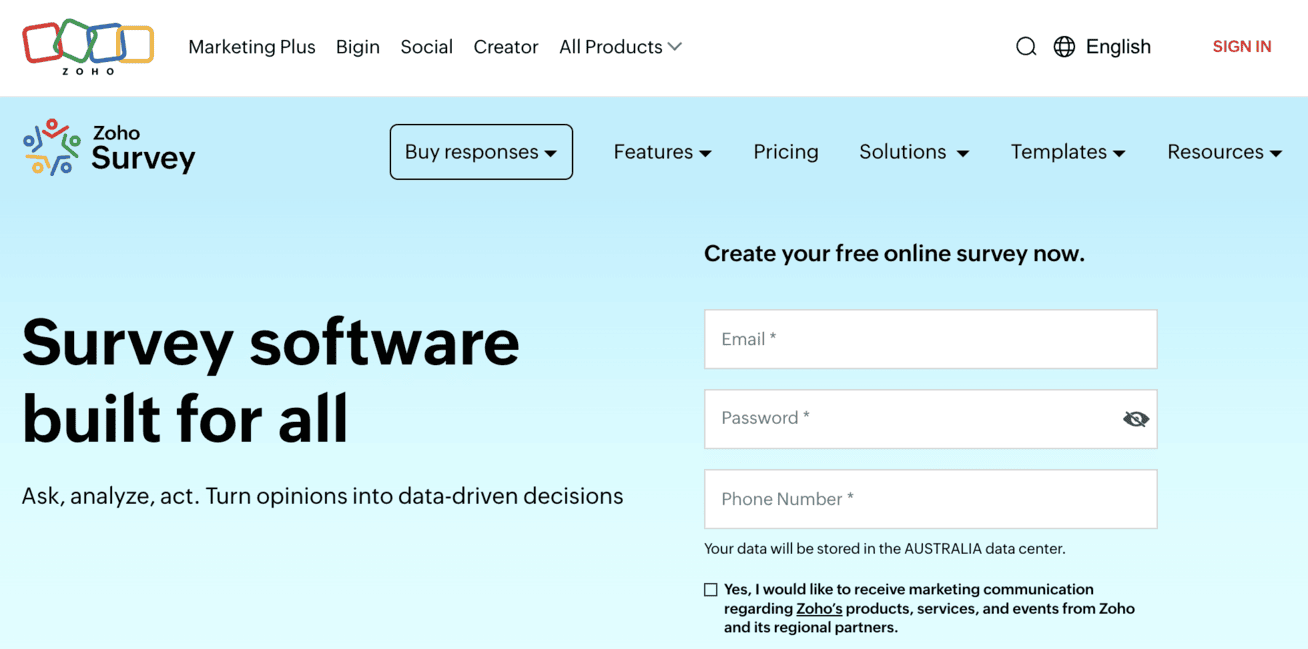Open Bigin in top navigation

pyautogui.click(x=358, y=47)
